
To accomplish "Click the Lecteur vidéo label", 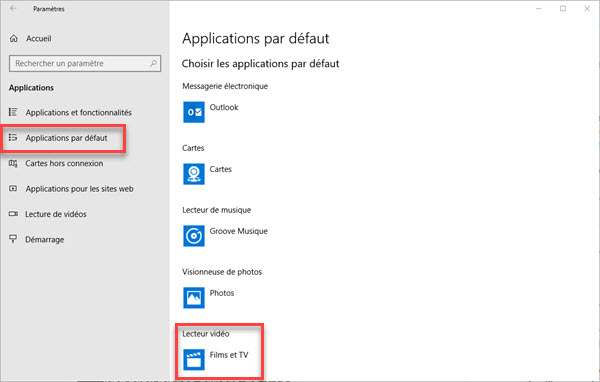I will tap(205, 333).
